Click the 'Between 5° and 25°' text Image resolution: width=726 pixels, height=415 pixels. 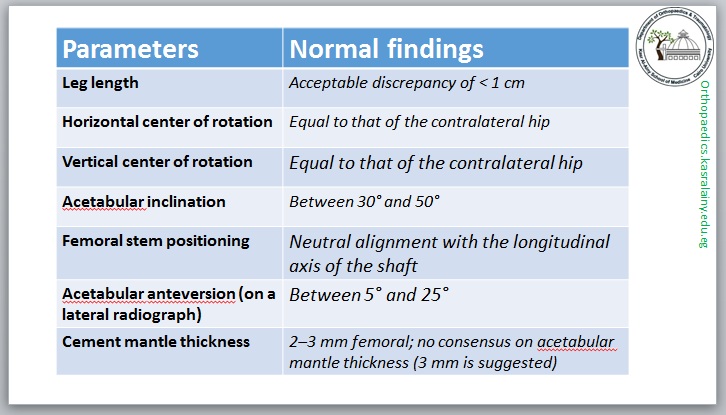(369, 295)
